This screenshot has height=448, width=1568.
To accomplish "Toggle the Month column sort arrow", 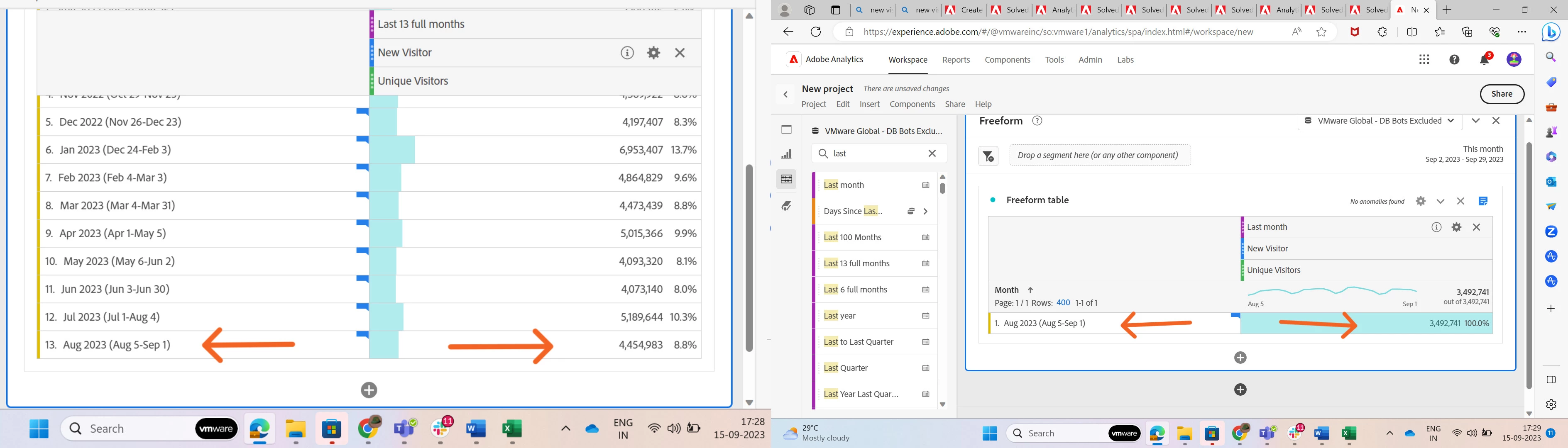I will click(x=1030, y=290).
